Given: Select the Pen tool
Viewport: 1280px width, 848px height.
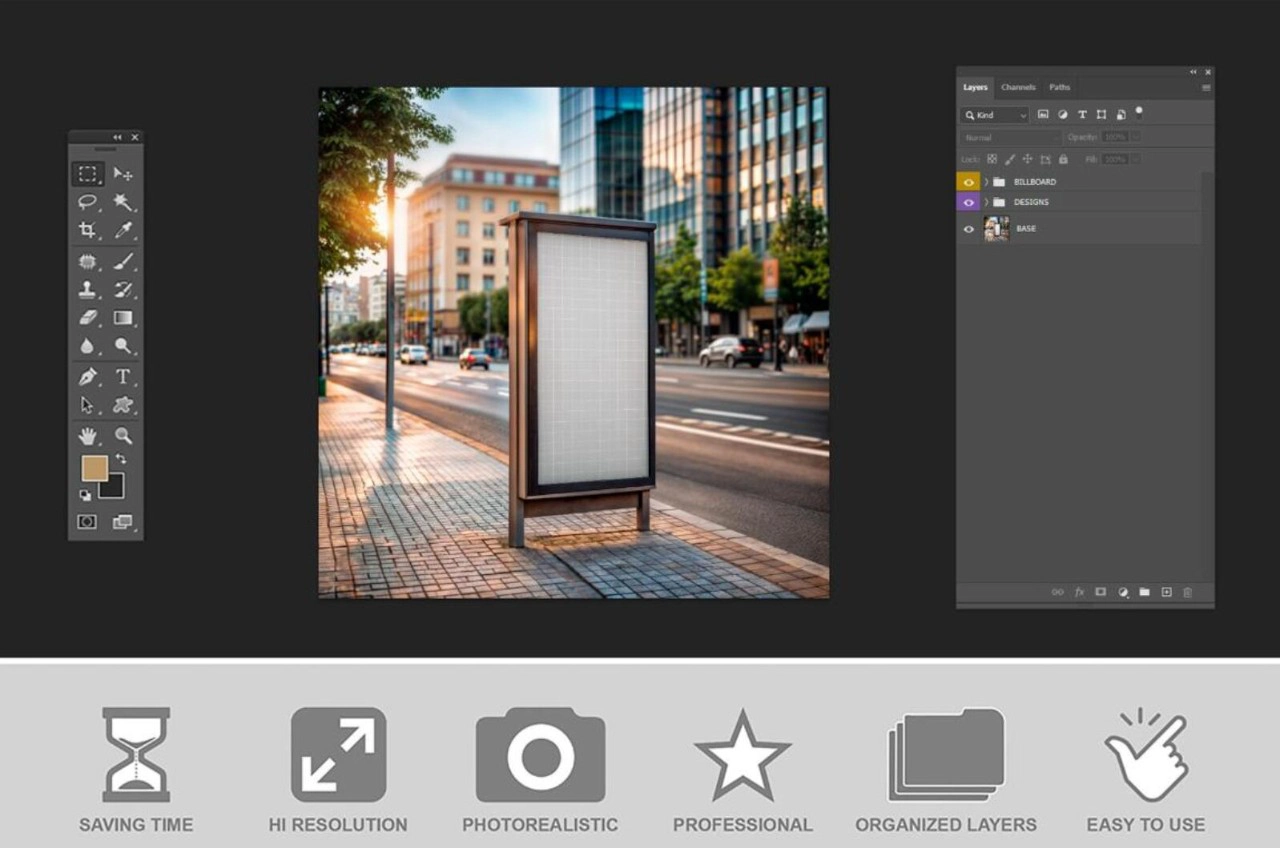Looking at the screenshot, I should 88,377.
